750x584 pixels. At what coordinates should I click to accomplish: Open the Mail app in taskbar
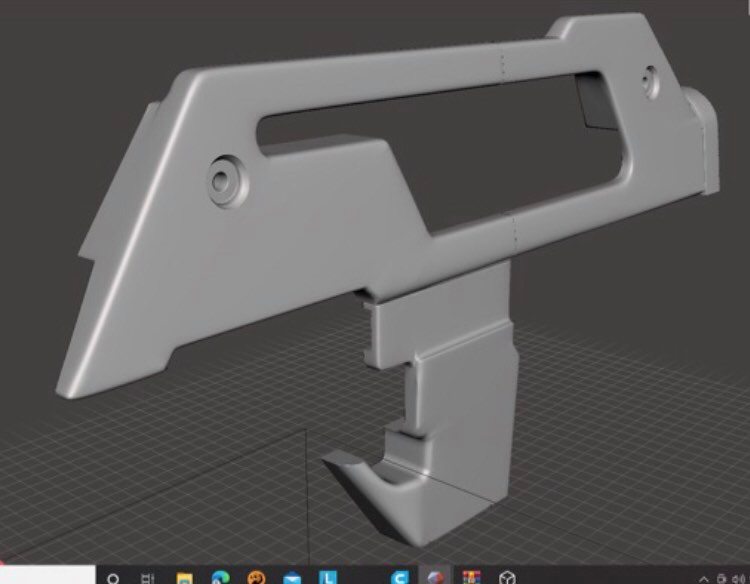(292, 576)
